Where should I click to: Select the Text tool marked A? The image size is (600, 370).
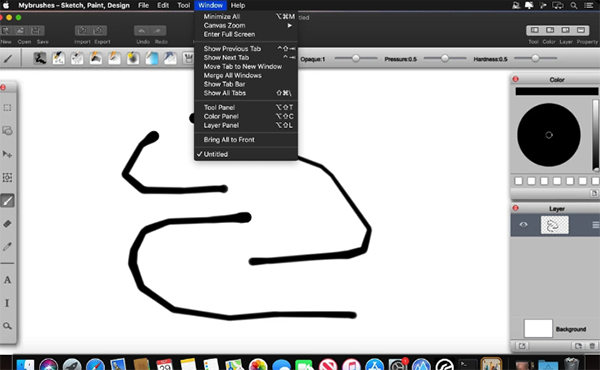point(7,280)
